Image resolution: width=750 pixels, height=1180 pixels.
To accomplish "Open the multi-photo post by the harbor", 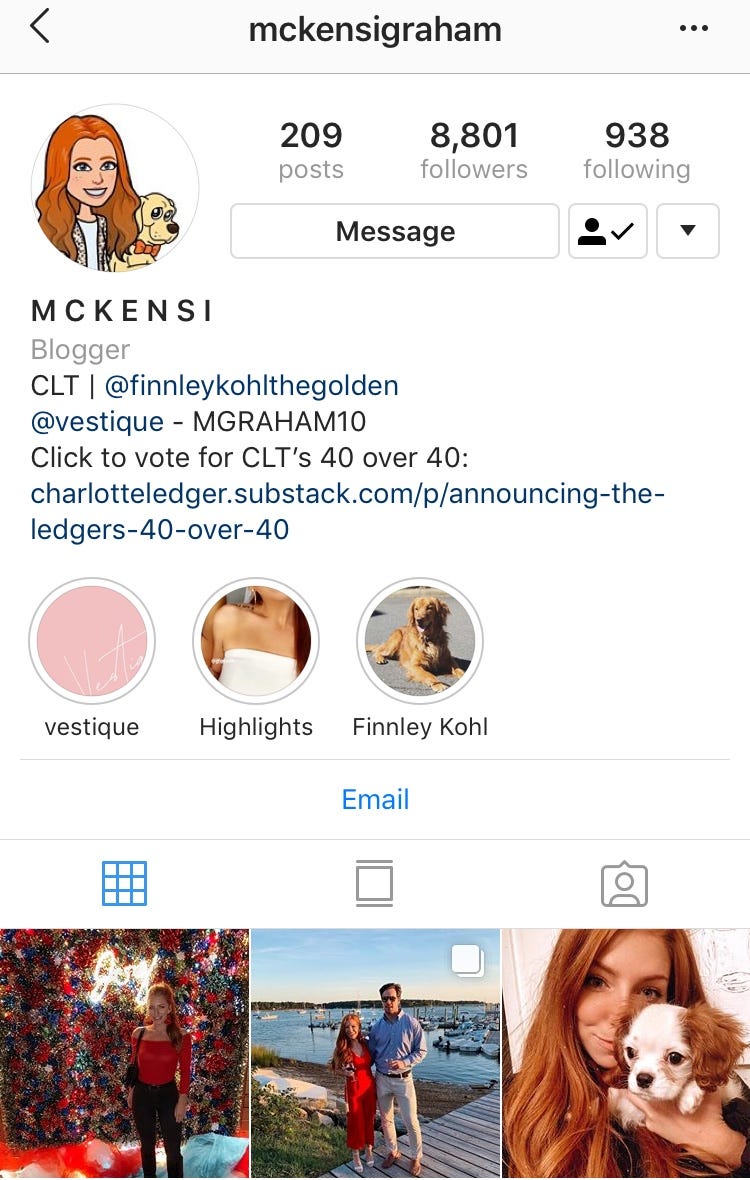I will tap(375, 1054).
